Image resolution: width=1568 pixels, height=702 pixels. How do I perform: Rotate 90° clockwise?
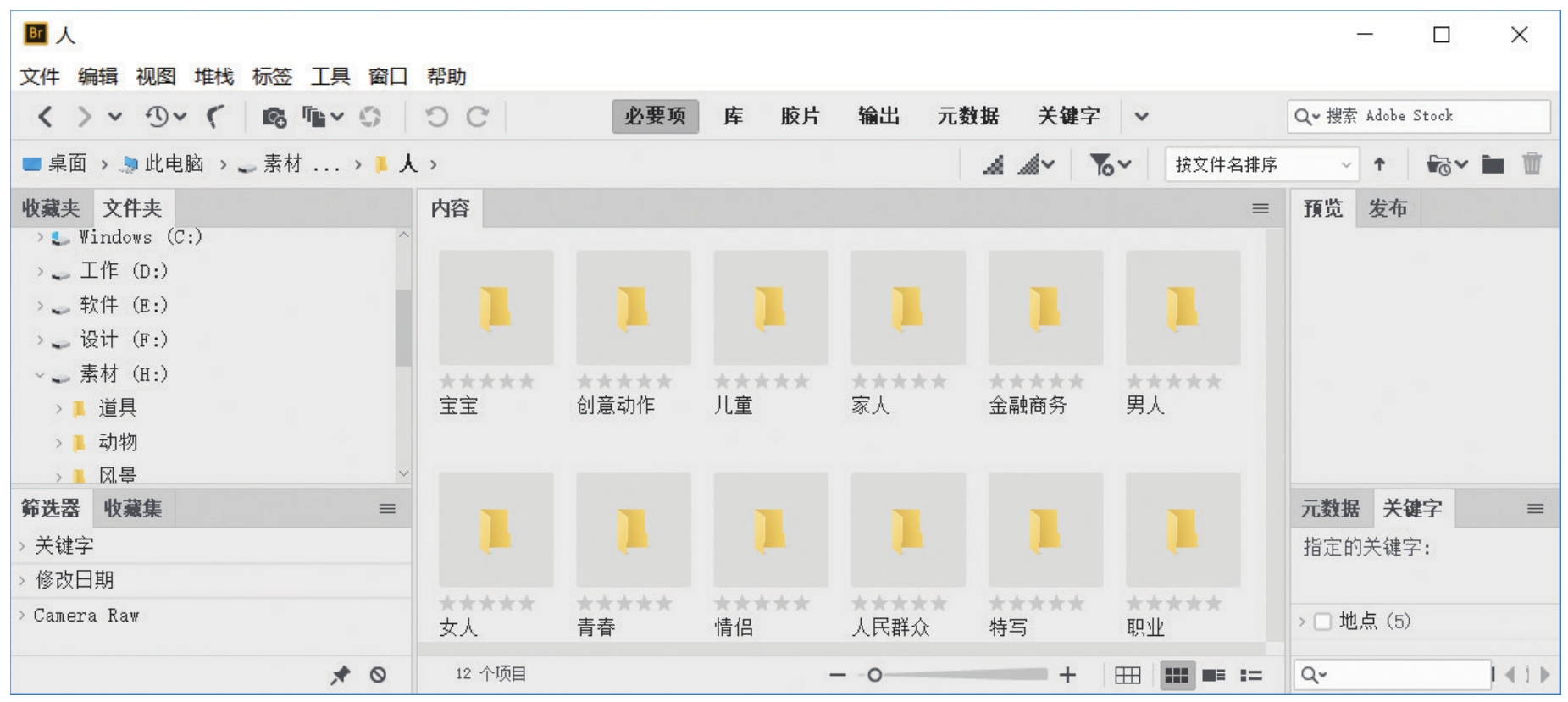pyautogui.click(x=478, y=116)
